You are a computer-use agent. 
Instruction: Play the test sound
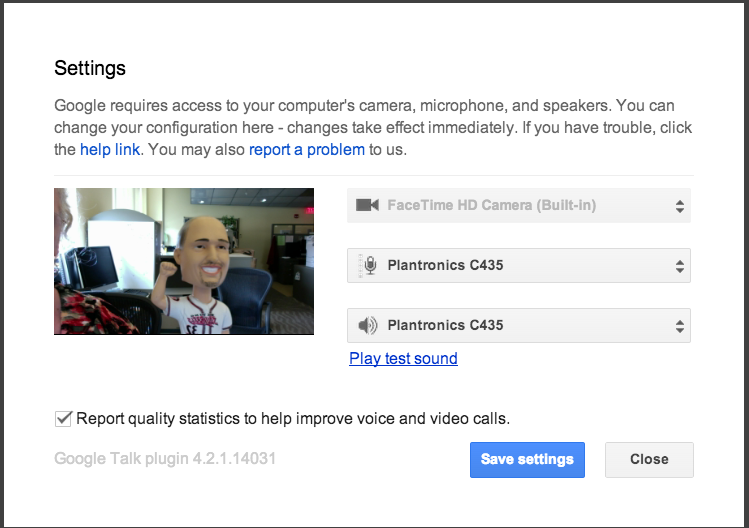click(x=403, y=358)
